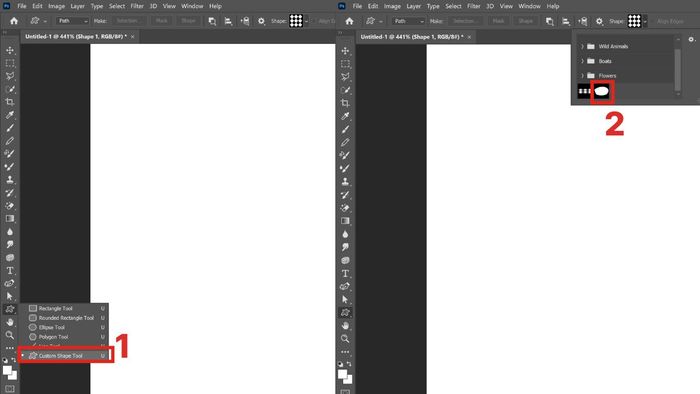700x394 pixels.
Task: Click Shape button in left window
Action: [x=188, y=21]
